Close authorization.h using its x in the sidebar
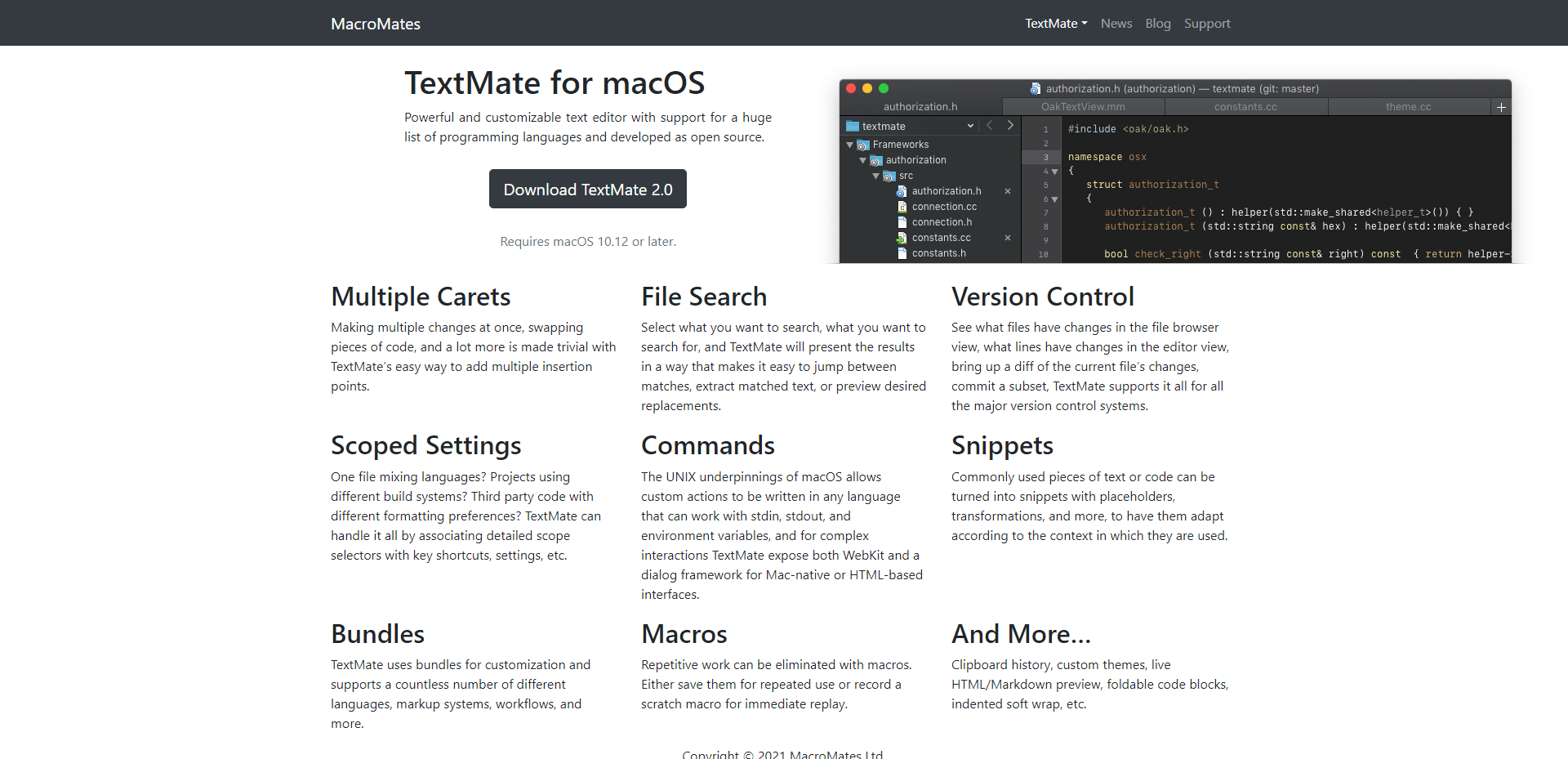 1008,191
